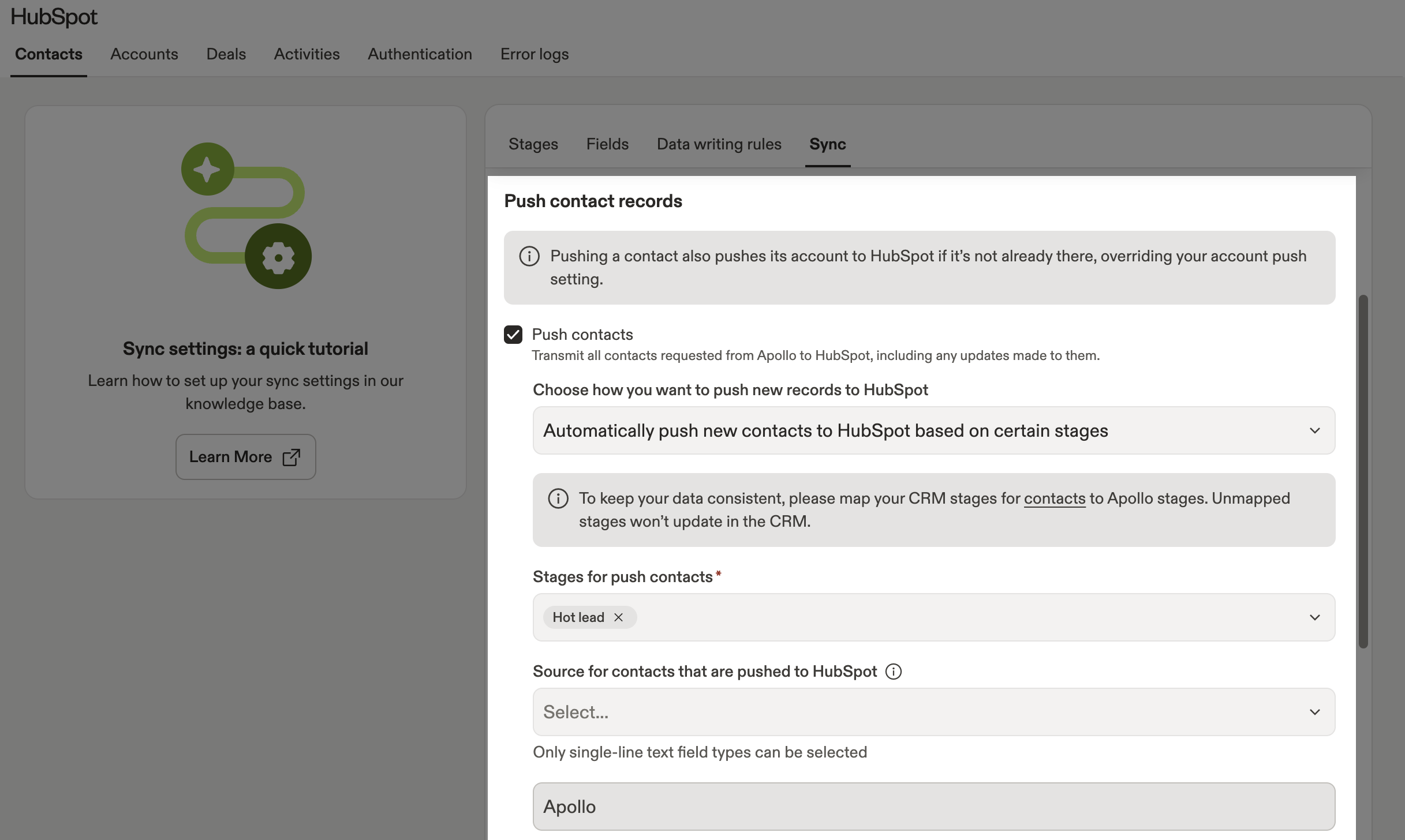Click the contacts hyperlink in the mapping note
Screen dimensions: 1405x840
pos(1054,498)
